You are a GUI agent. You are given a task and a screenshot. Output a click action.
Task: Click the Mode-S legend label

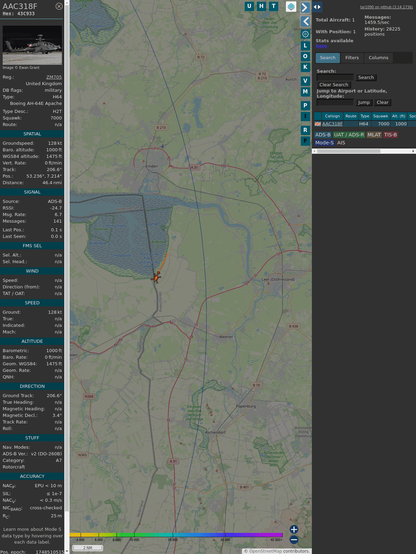coord(324,143)
